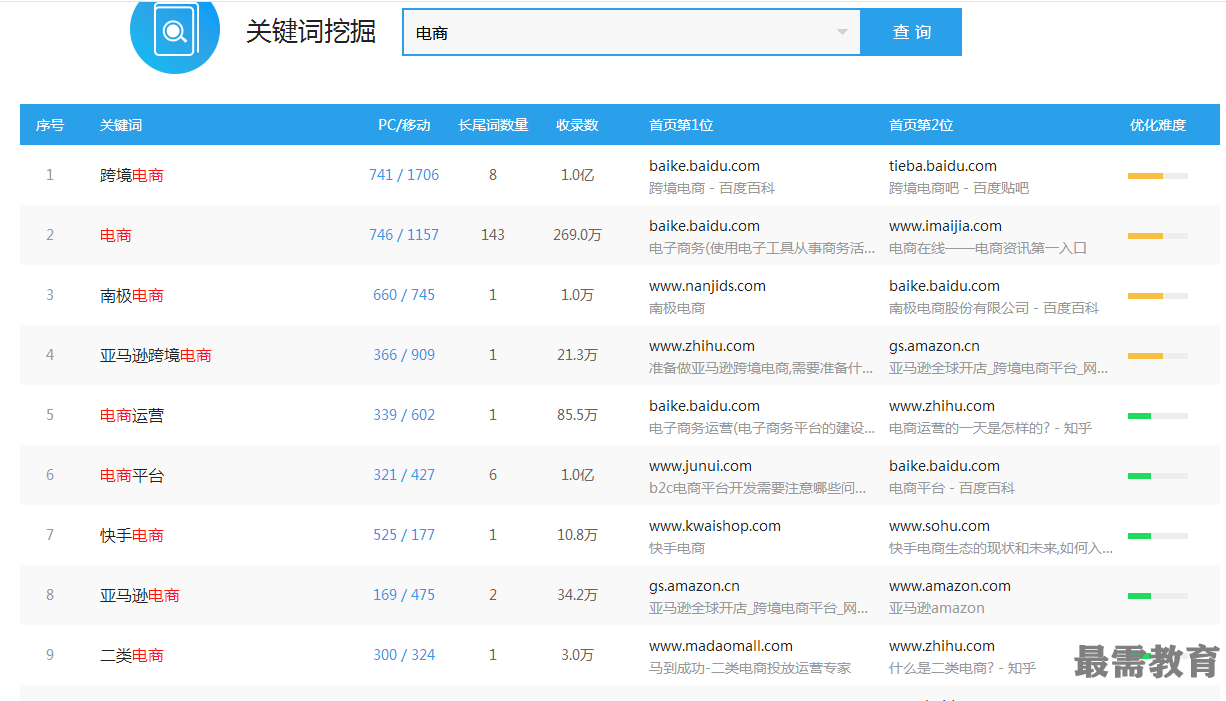Click the 143 long-tail count

tap(493, 235)
